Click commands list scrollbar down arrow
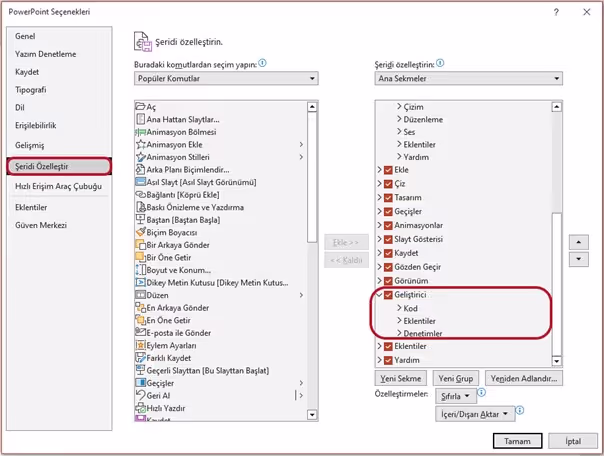The height and width of the screenshot is (456, 604). [x=312, y=415]
